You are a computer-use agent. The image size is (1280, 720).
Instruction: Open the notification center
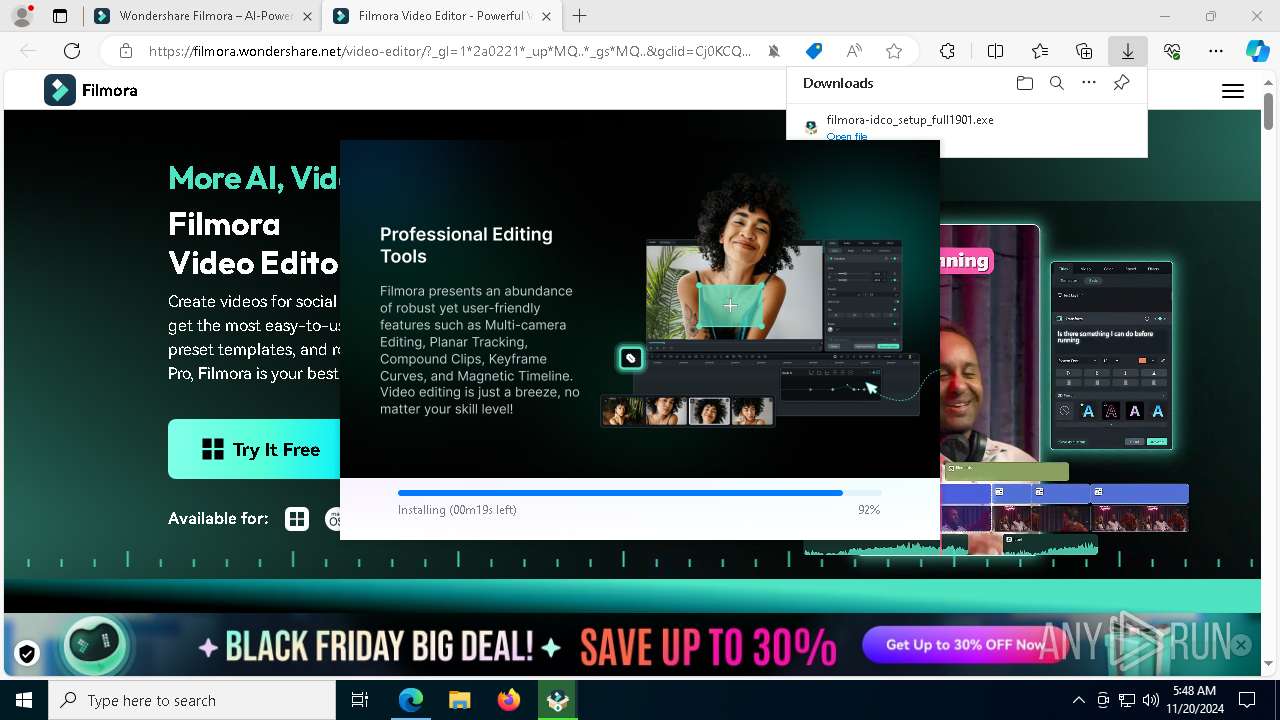point(1247,700)
